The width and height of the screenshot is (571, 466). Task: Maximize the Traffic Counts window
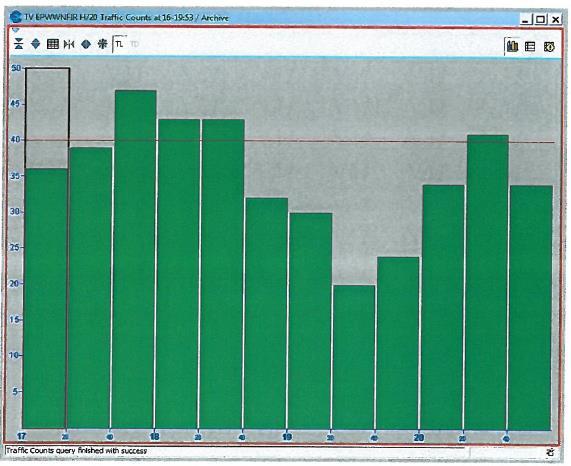(540, 19)
